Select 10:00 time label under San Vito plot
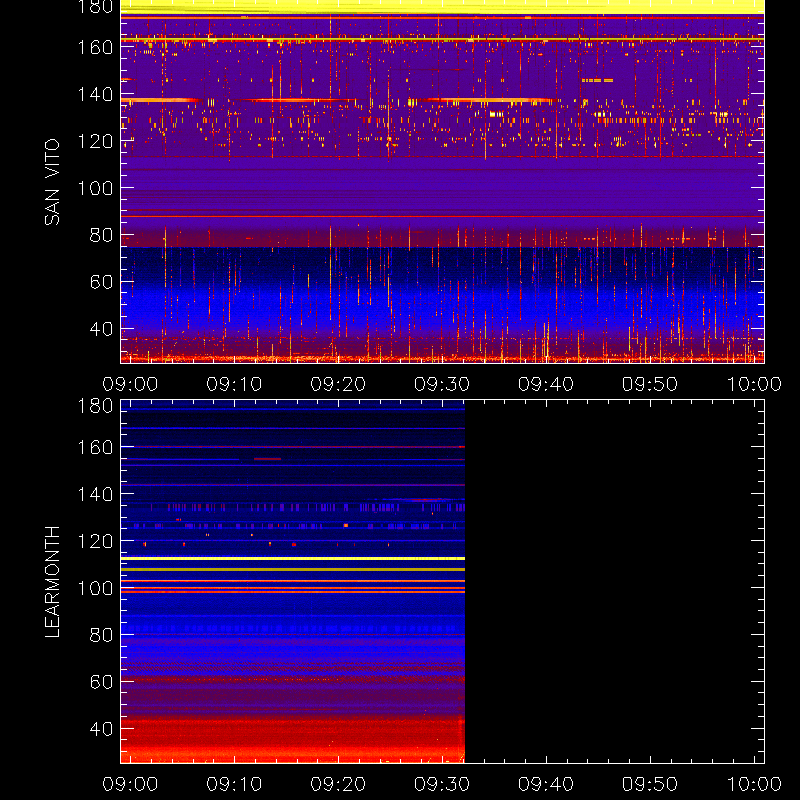 [x=754, y=384]
